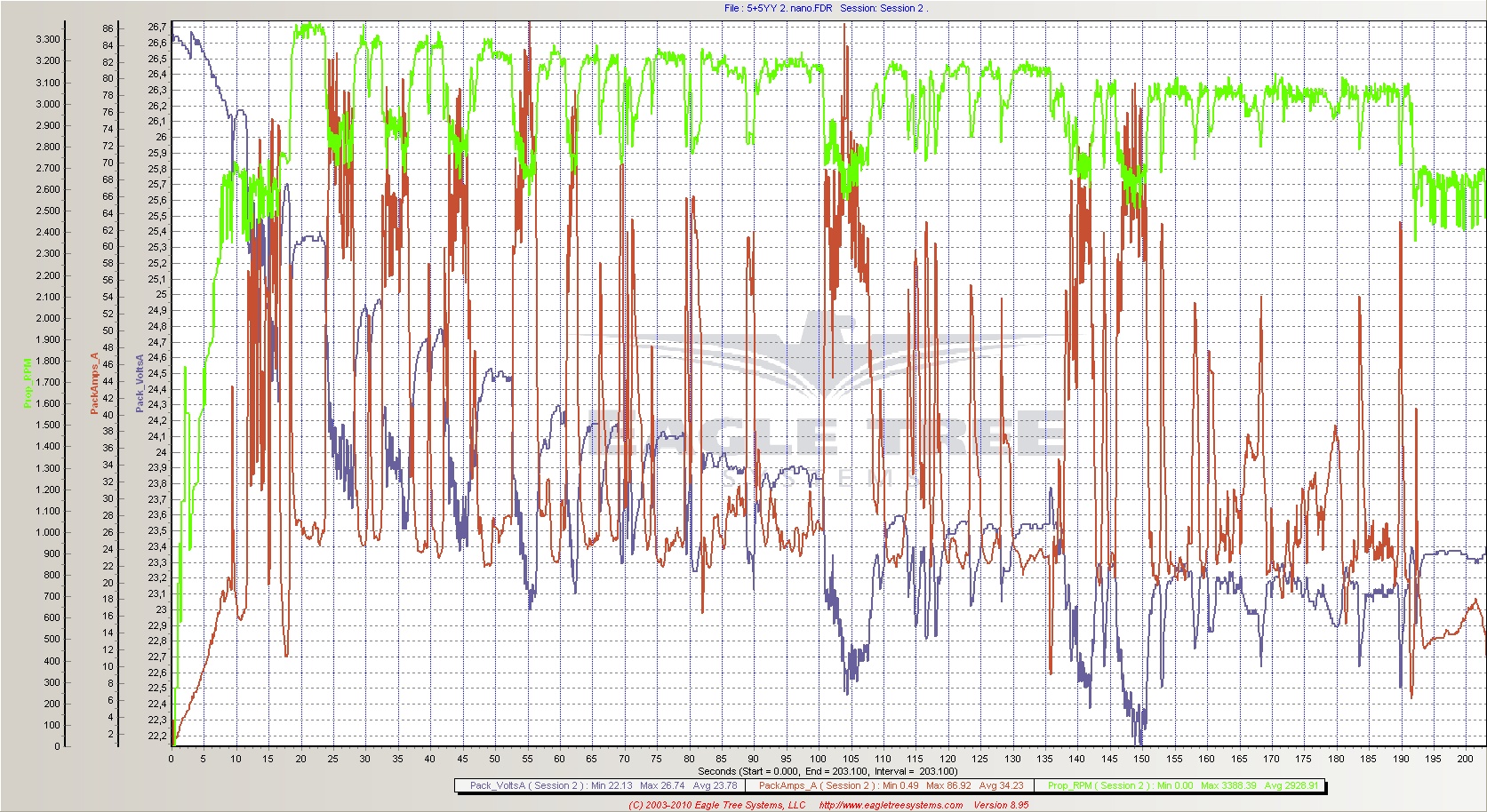
Task: Click the 50 second x-axis tick
Action: pos(494,759)
